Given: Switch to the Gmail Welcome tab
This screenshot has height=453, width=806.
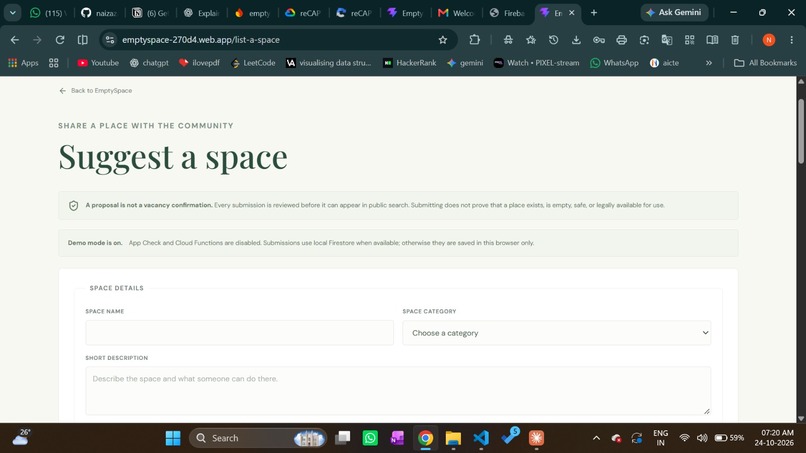Looking at the screenshot, I should pyautogui.click(x=456, y=13).
